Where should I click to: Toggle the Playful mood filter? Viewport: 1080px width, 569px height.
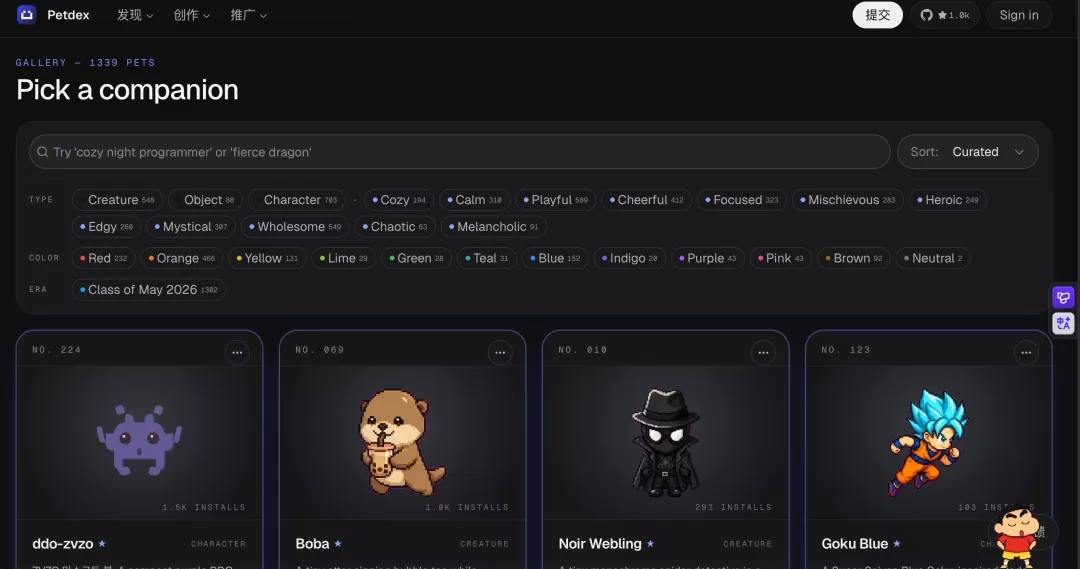coord(556,200)
